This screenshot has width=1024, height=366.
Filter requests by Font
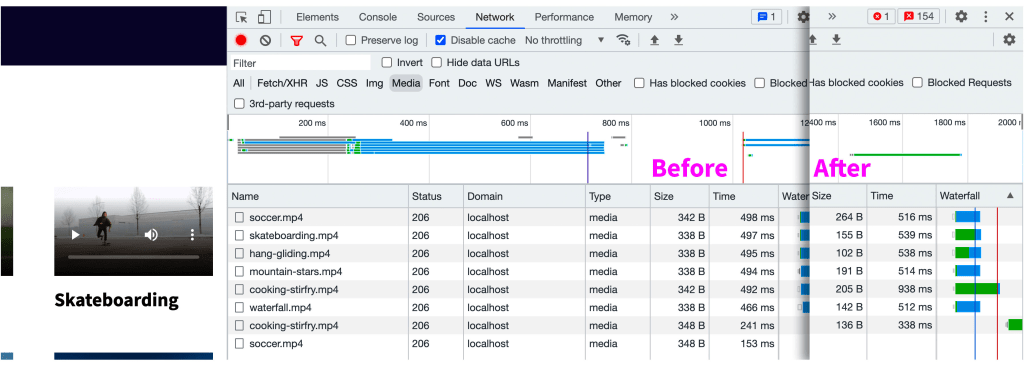(440, 83)
